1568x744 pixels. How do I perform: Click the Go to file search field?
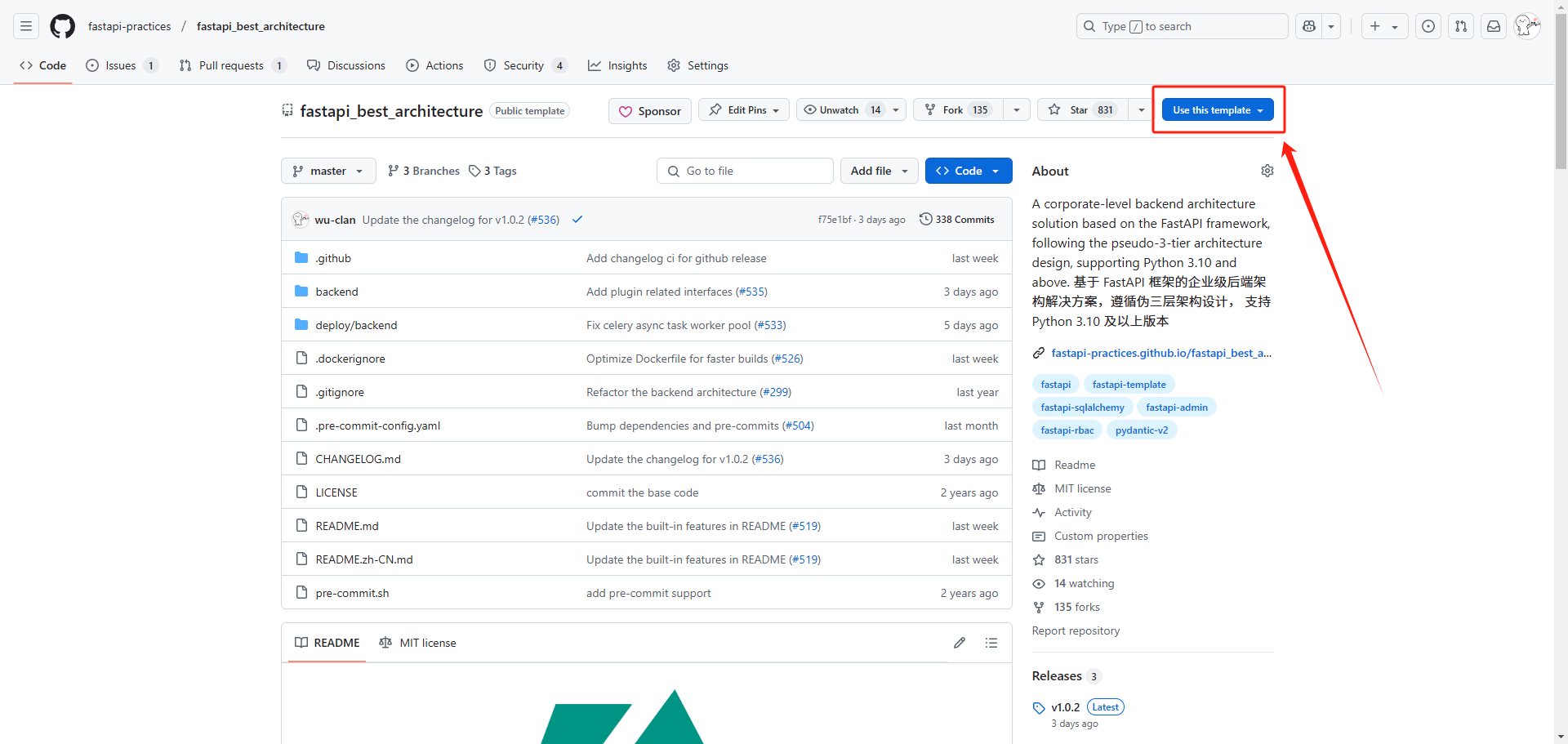745,171
